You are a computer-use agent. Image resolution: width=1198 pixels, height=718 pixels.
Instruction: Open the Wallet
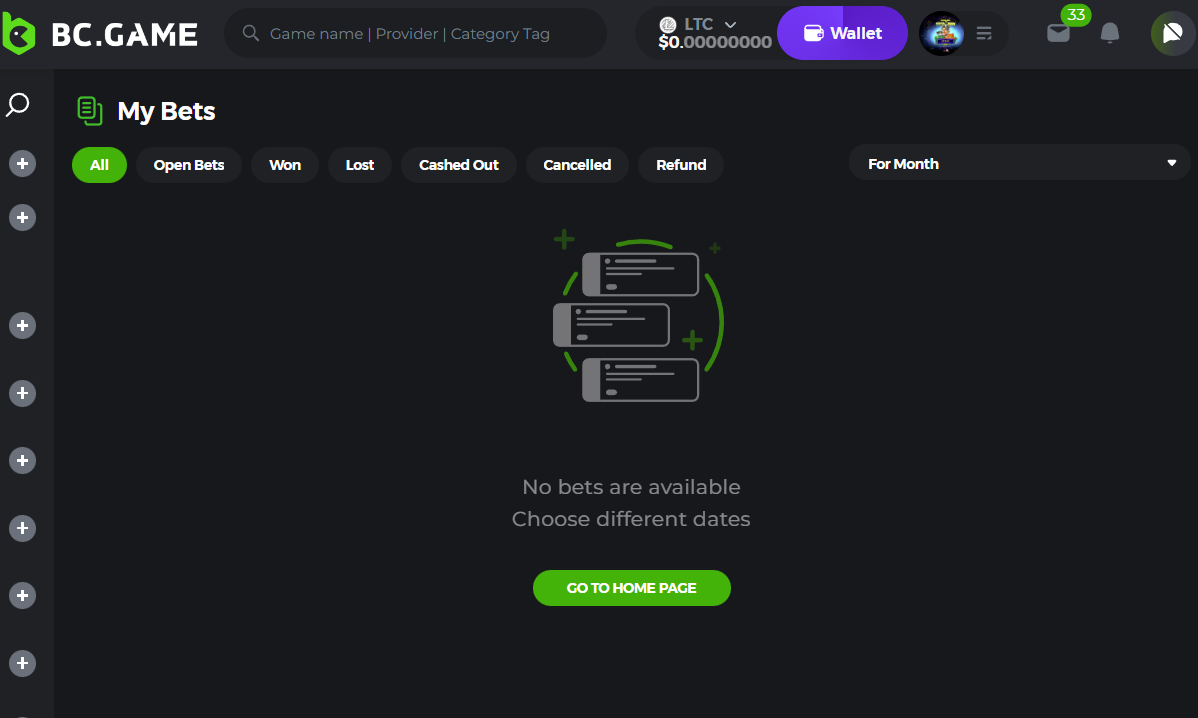point(842,33)
